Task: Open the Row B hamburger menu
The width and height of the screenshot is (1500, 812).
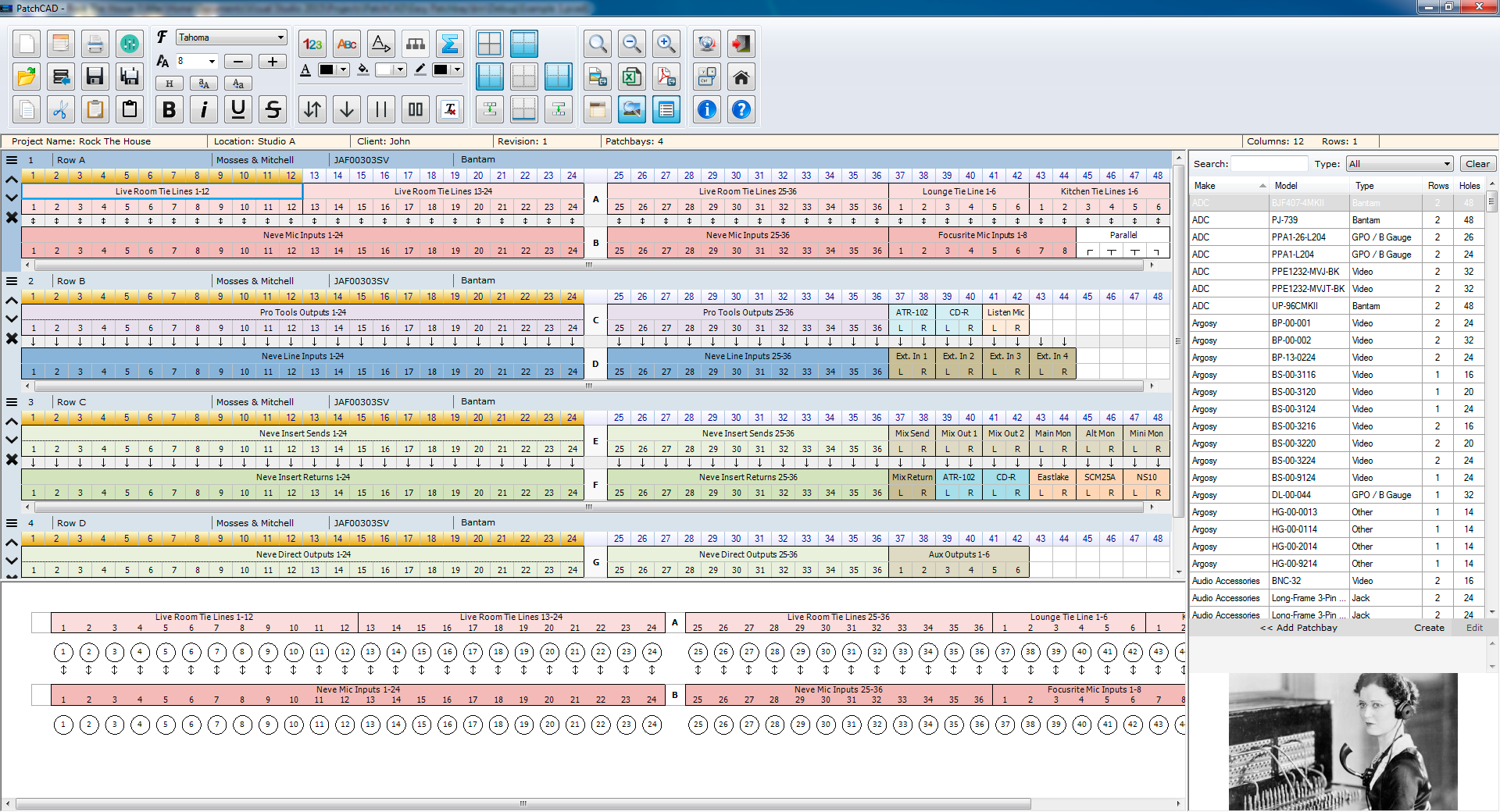Action: [x=12, y=281]
